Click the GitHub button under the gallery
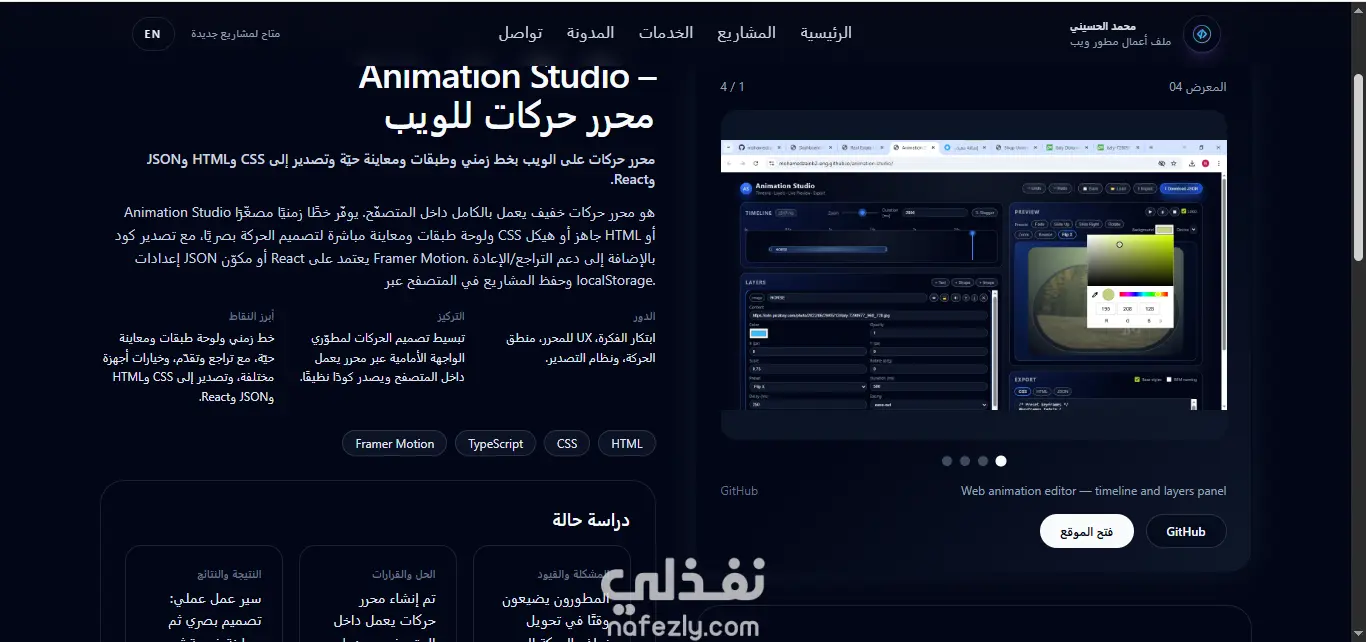This screenshot has height=642, width=1366. tap(1186, 532)
